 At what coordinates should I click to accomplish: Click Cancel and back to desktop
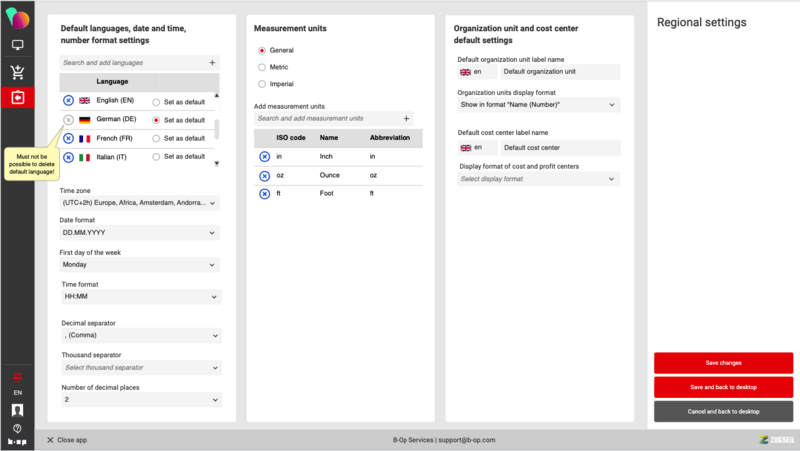pyautogui.click(x=723, y=411)
